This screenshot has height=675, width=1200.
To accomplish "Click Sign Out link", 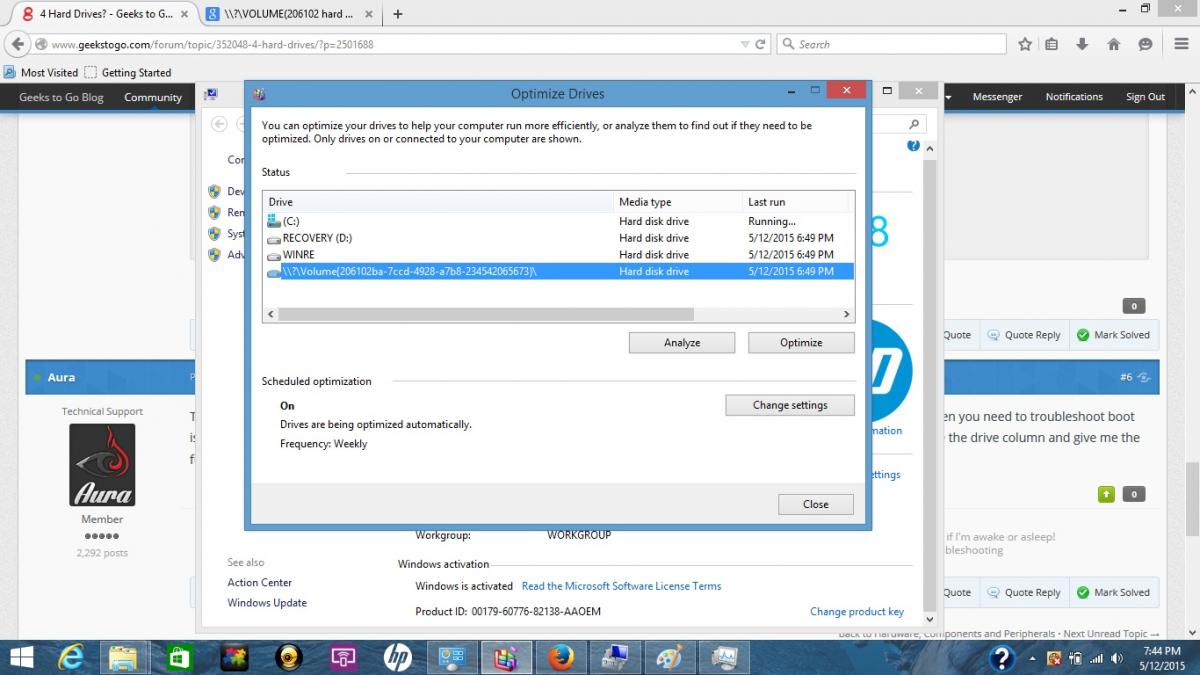I will (x=1145, y=97).
